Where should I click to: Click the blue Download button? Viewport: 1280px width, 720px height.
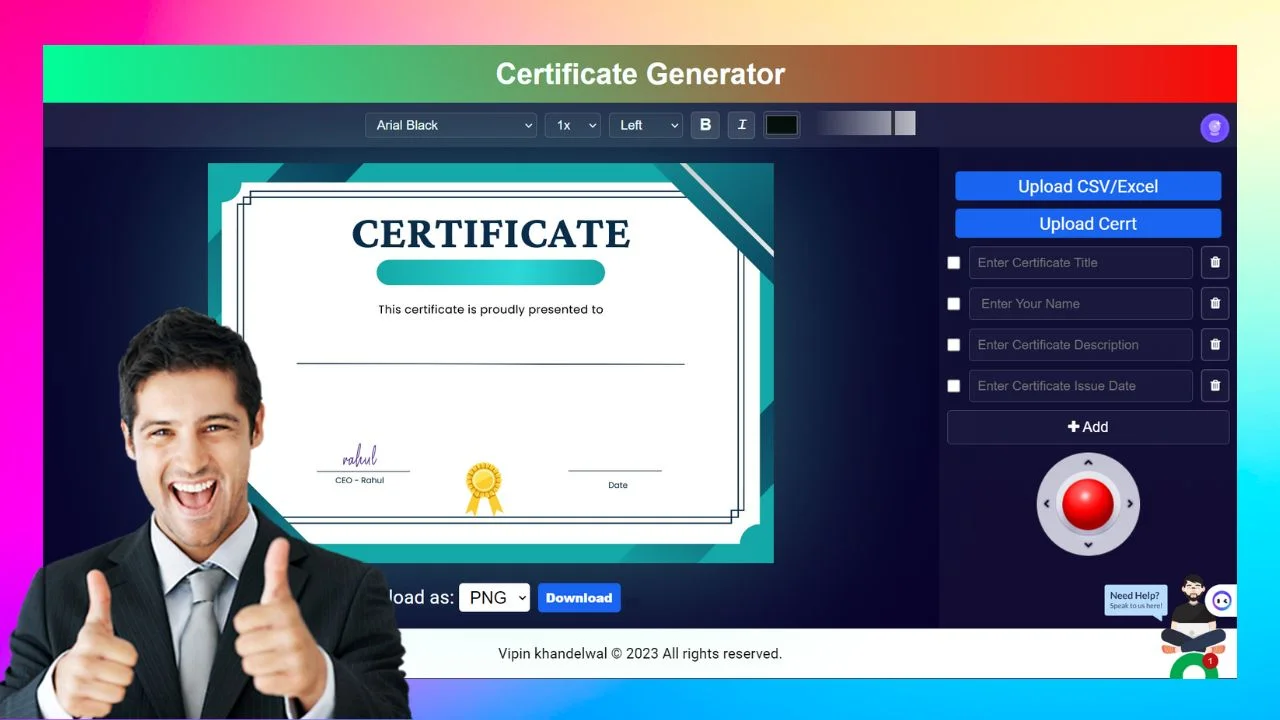click(x=579, y=598)
